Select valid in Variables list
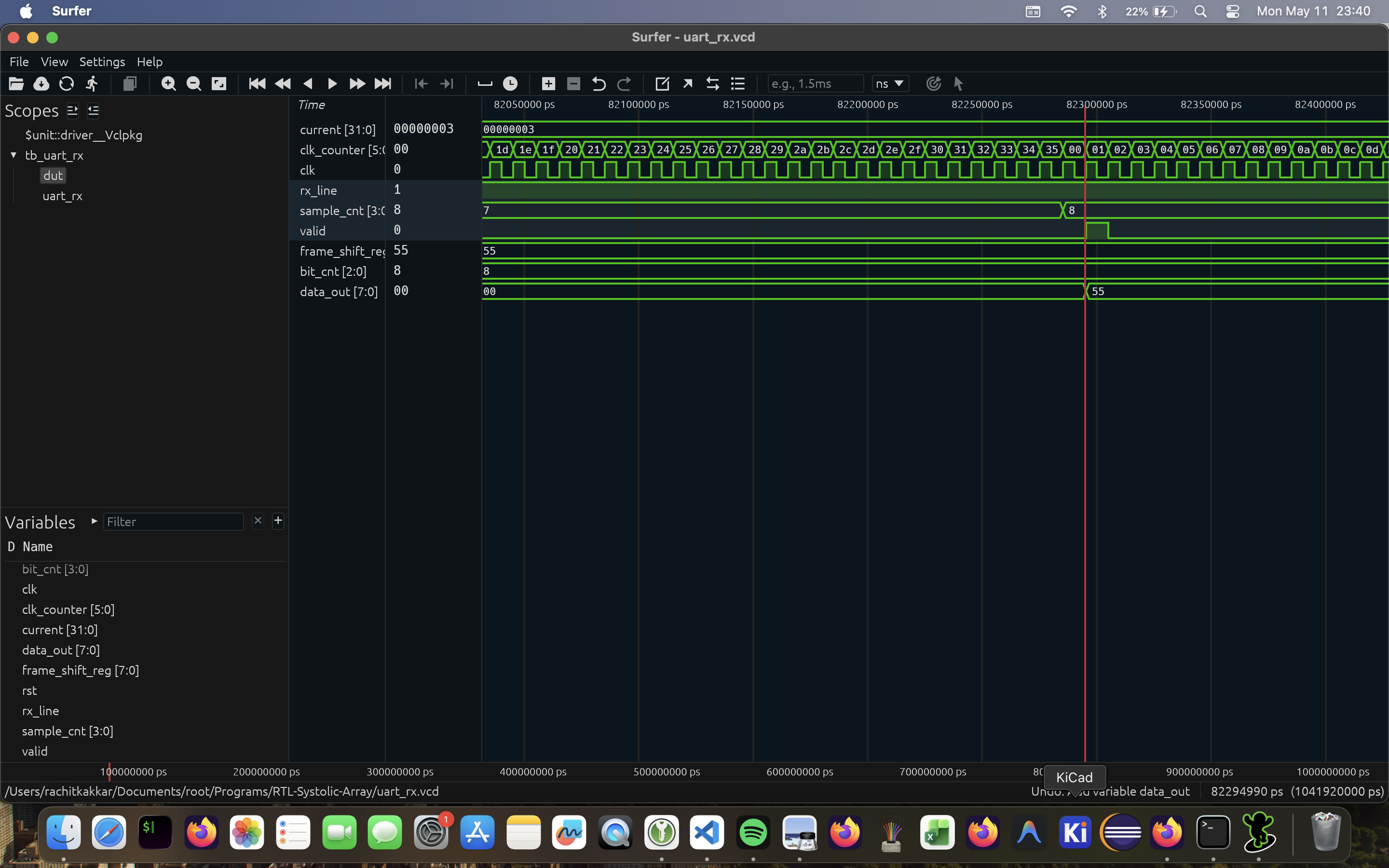Screen dimensions: 1389x868 point(35,751)
